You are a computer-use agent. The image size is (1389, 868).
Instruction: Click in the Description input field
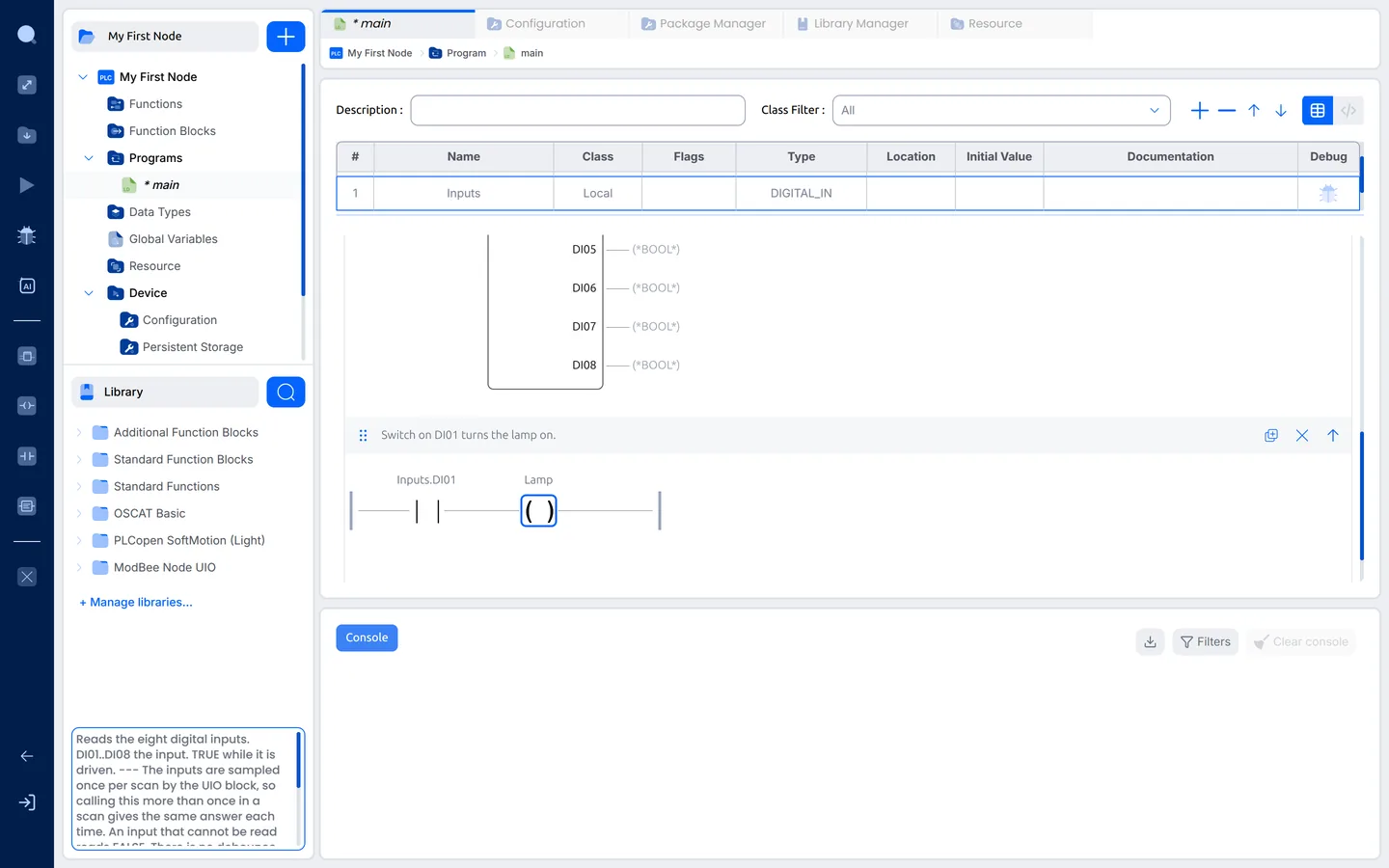click(578, 111)
